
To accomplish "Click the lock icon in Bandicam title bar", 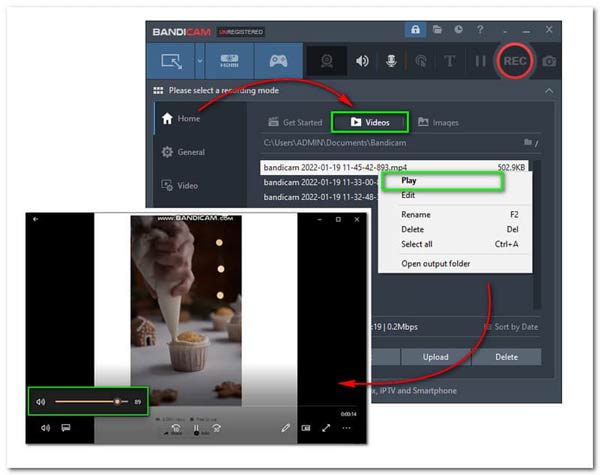I will (x=415, y=29).
